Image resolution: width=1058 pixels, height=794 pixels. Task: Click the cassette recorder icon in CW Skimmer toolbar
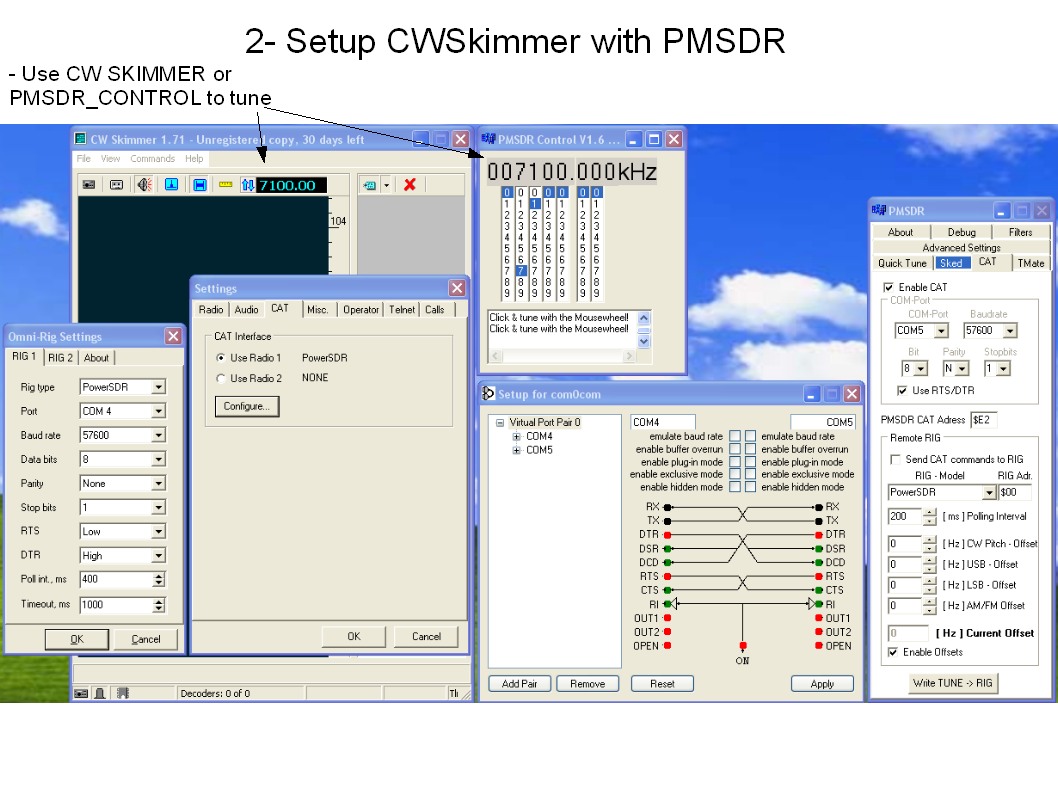[116, 184]
